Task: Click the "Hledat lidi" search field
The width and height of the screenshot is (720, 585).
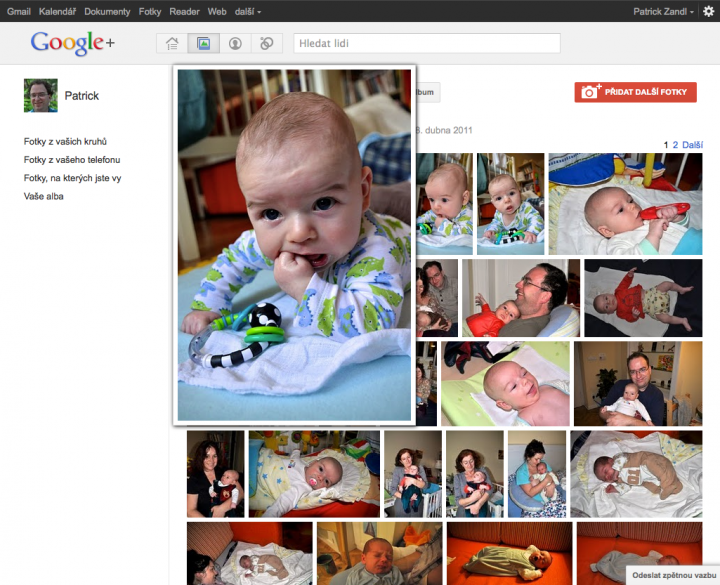Action: pyautogui.click(x=426, y=43)
